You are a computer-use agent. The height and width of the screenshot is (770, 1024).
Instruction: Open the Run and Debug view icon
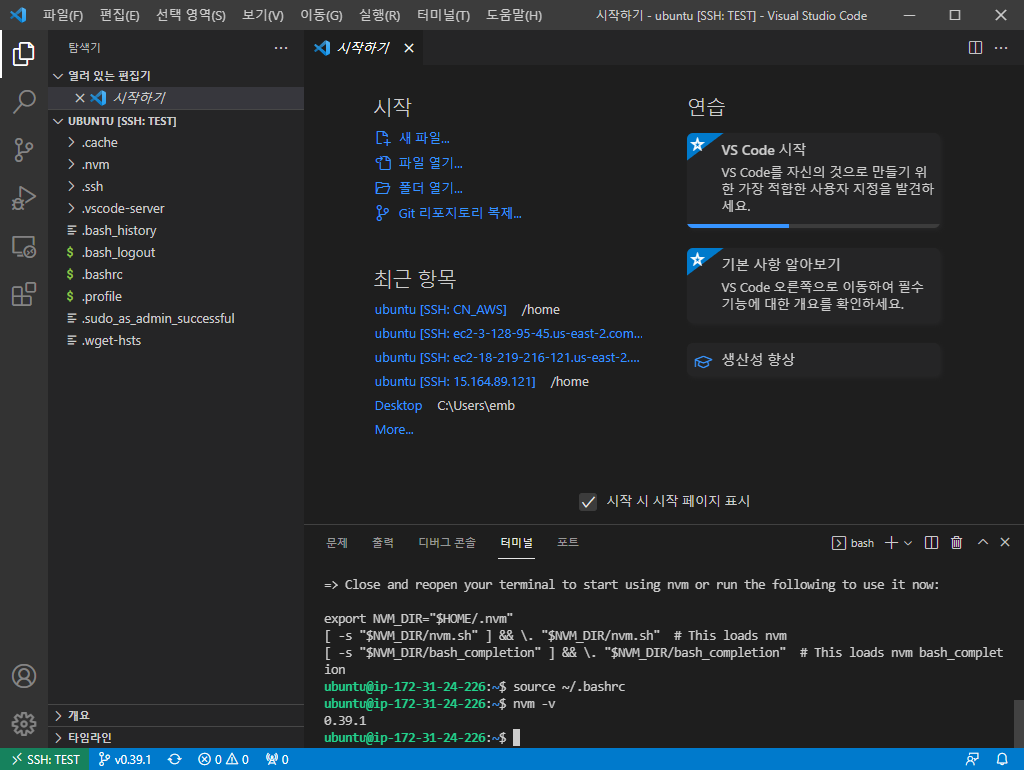24,198
